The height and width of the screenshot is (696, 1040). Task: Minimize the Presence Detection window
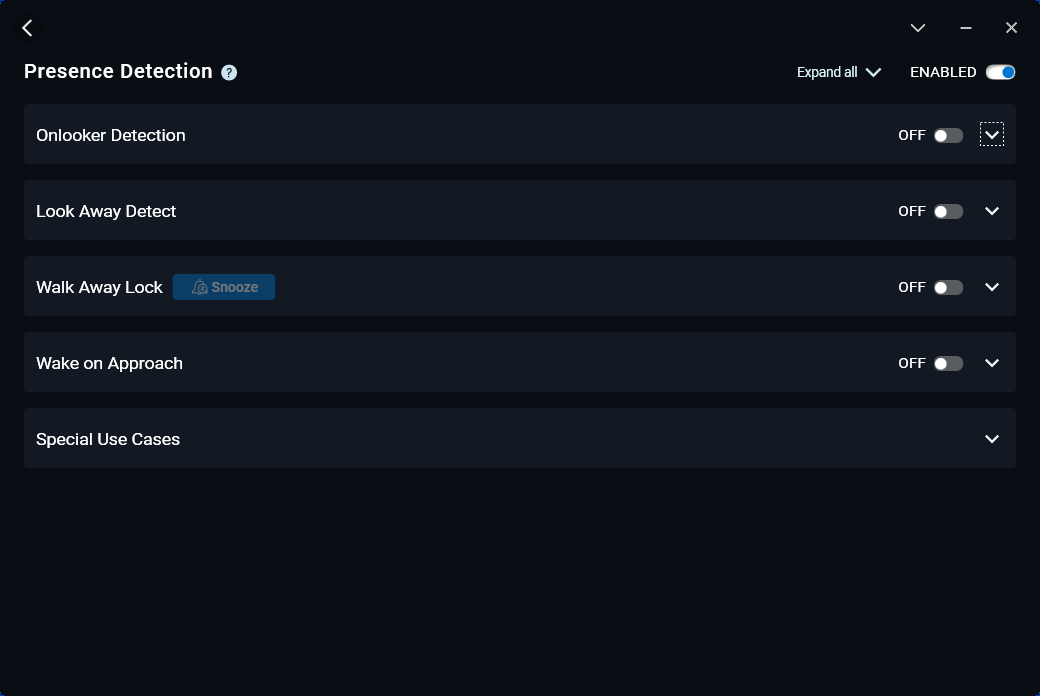(966, 28)
